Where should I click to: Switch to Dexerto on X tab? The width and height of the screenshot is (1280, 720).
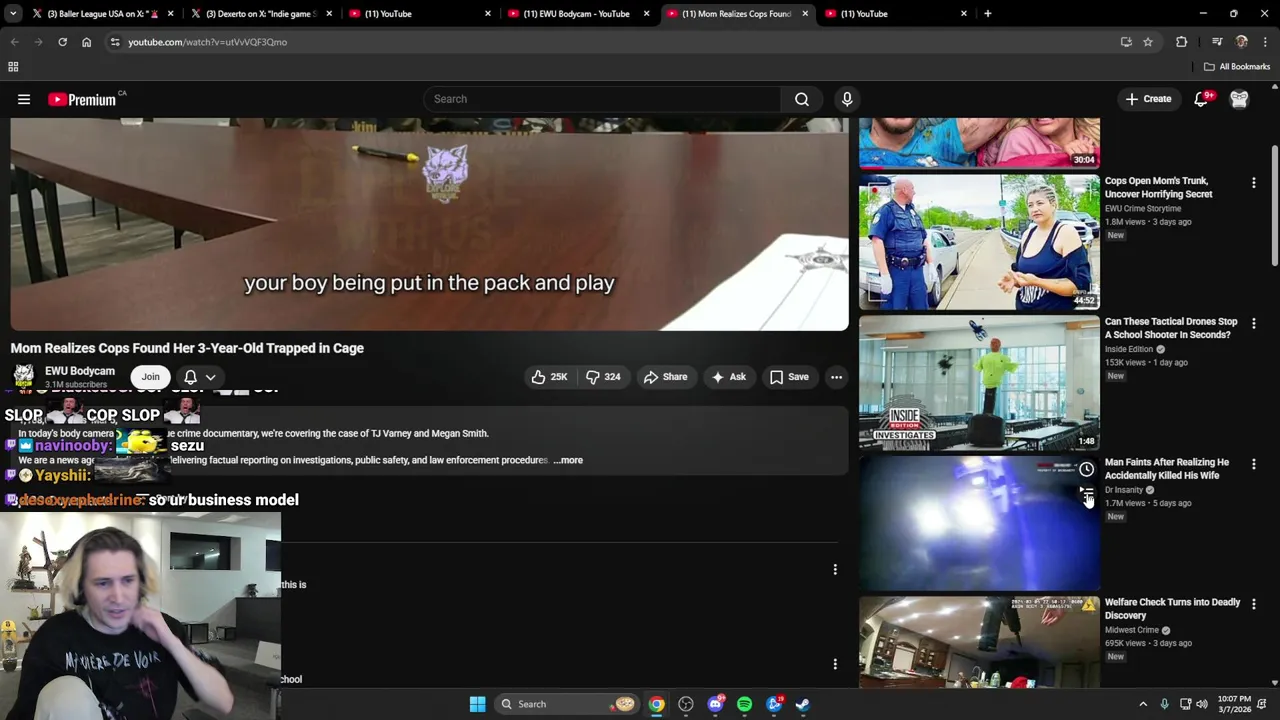coord(260,14)
